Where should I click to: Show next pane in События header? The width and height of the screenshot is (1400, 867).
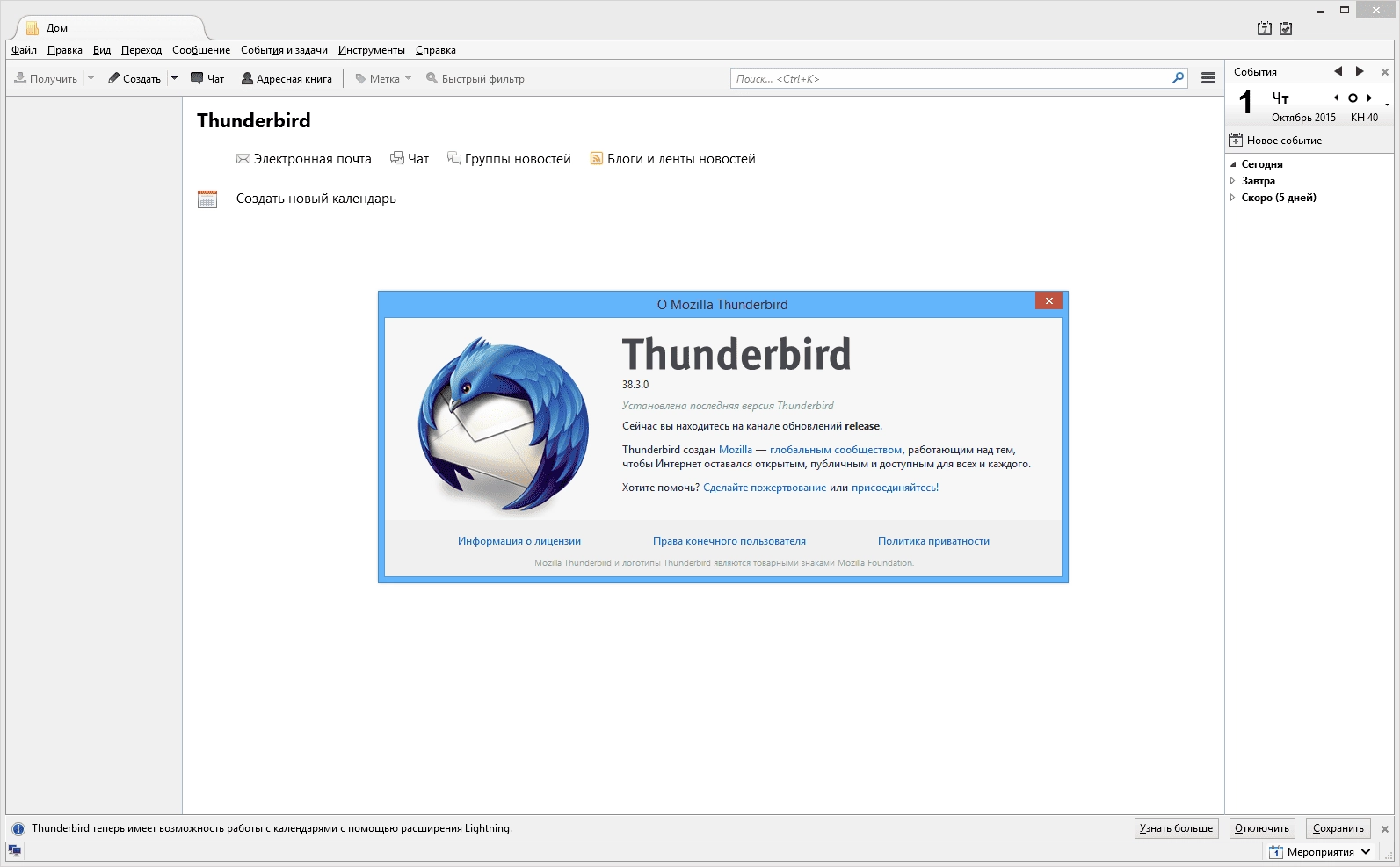pos(1360,71)
